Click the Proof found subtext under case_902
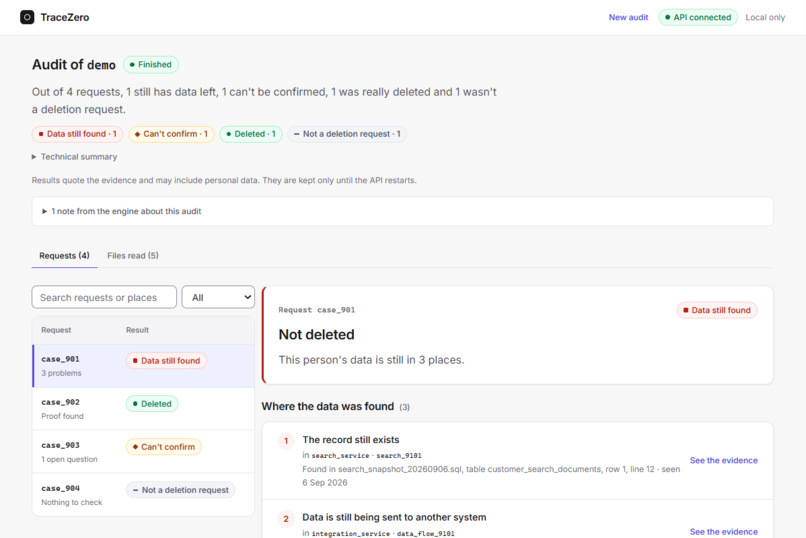Screen dimensions: 806x538 (62, 416)
